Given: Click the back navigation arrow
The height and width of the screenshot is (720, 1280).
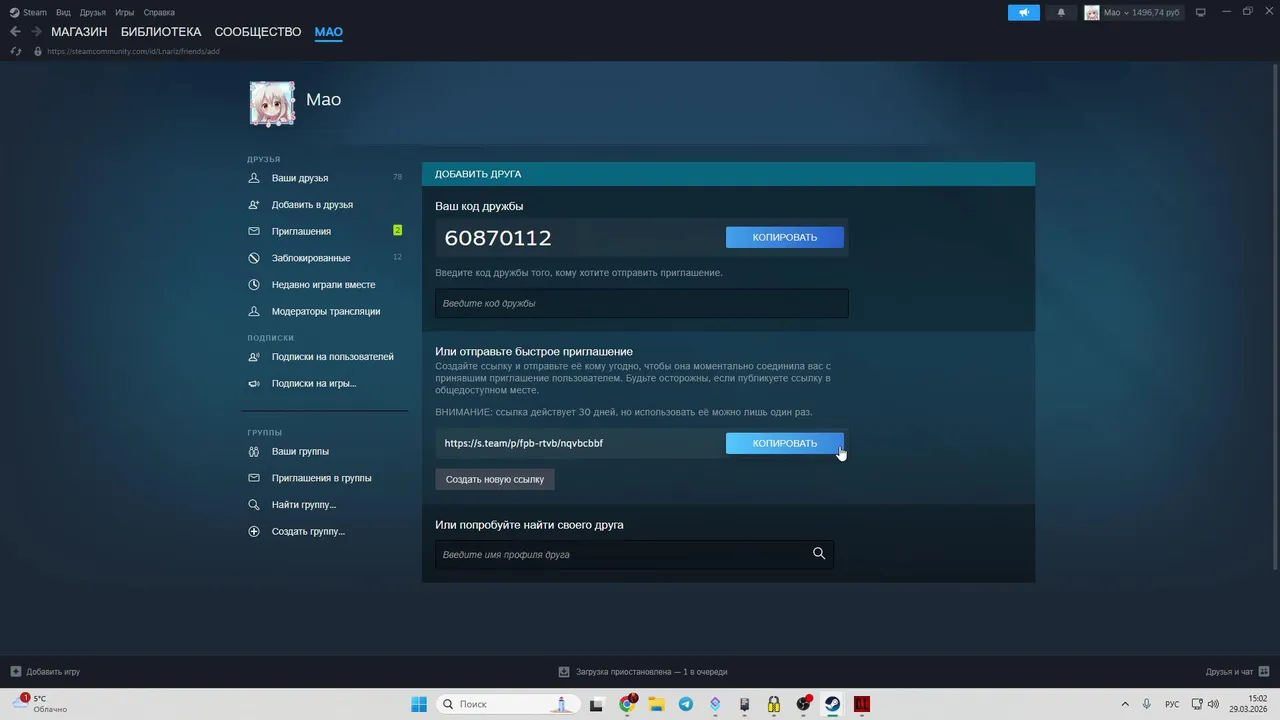Looking at the screenshot, I should click(x=15, y=32).
